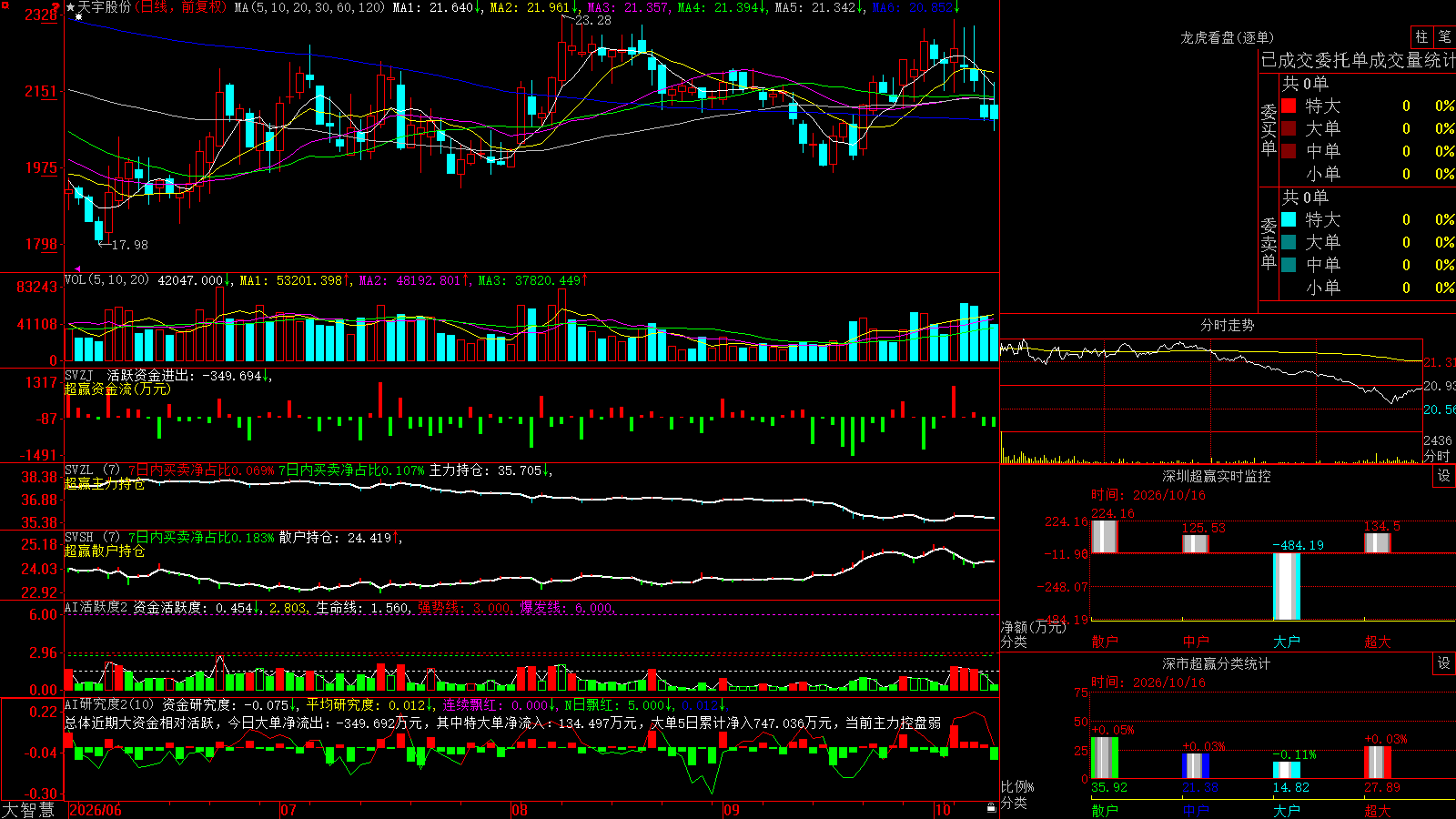1456x819 pixels.
Task: Click the 中户 21.38 blue bar
Action: pyautogui.click(x=1196, y=766)
